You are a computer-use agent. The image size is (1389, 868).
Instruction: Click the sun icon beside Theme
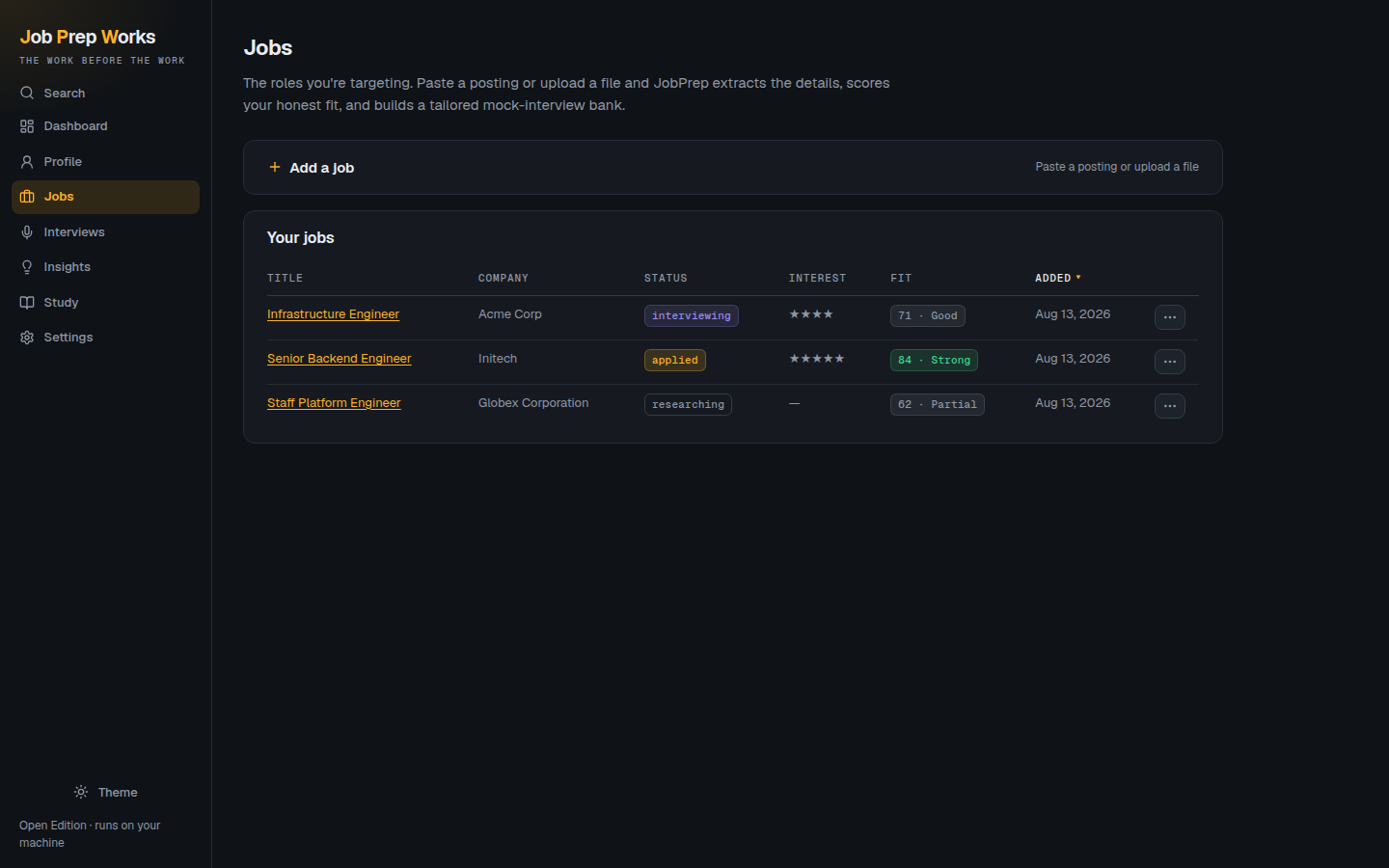(x=81, y=792)
